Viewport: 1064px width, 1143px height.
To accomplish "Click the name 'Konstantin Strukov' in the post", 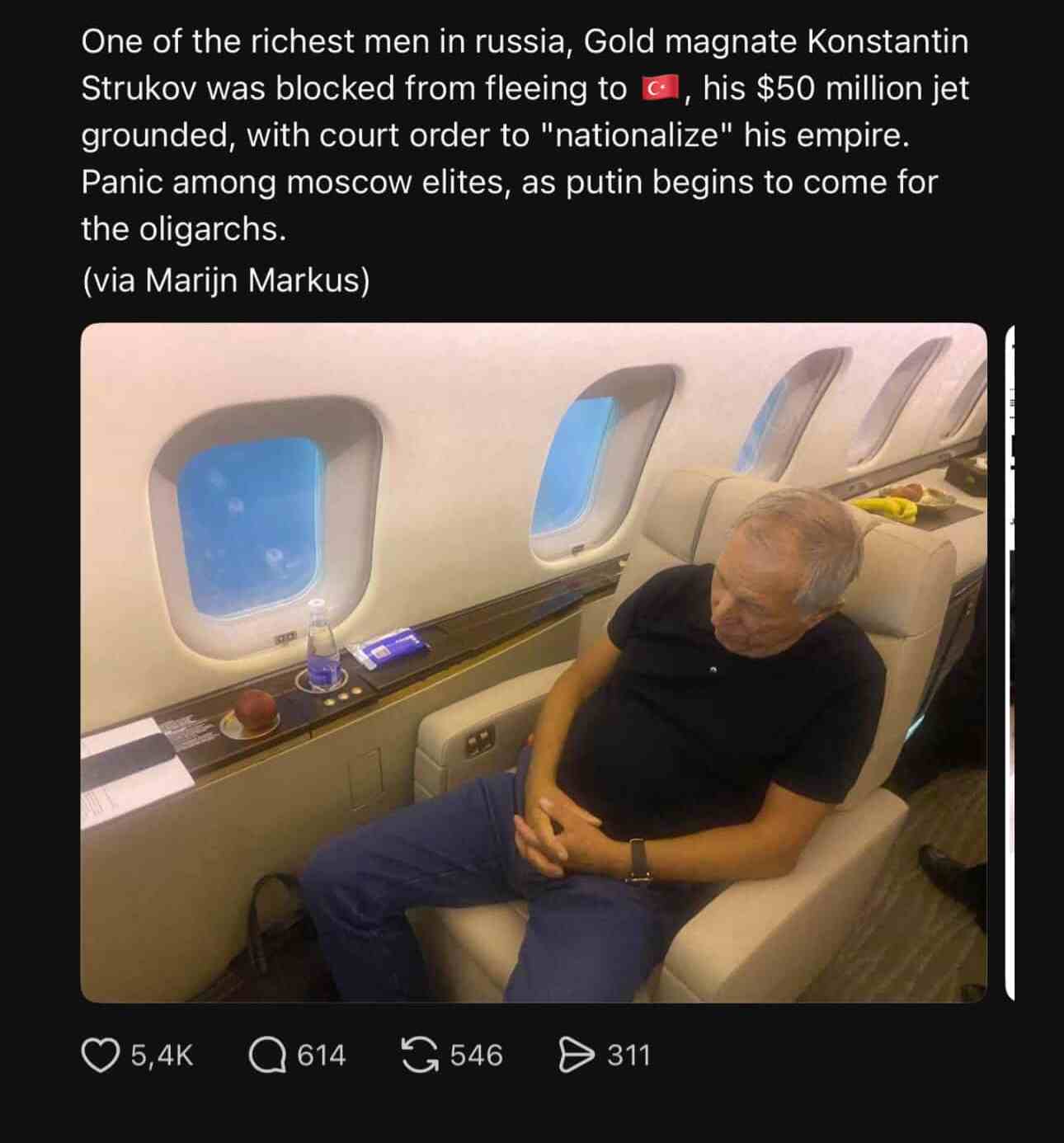I will 525,64.
